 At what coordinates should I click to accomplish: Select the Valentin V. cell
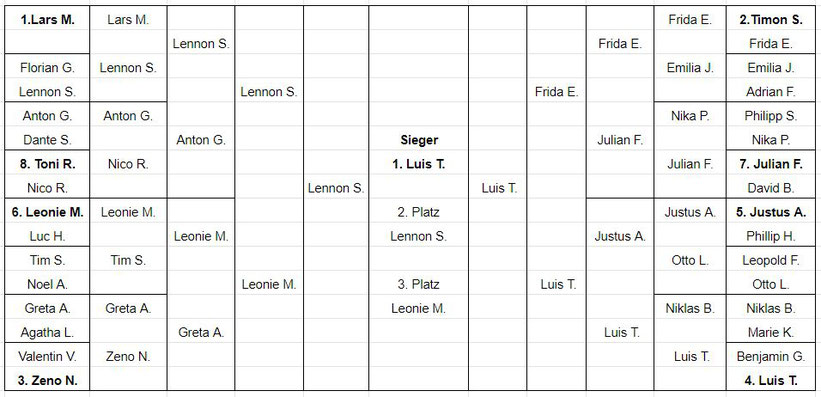pyautogui.click(x=47, y=357)
